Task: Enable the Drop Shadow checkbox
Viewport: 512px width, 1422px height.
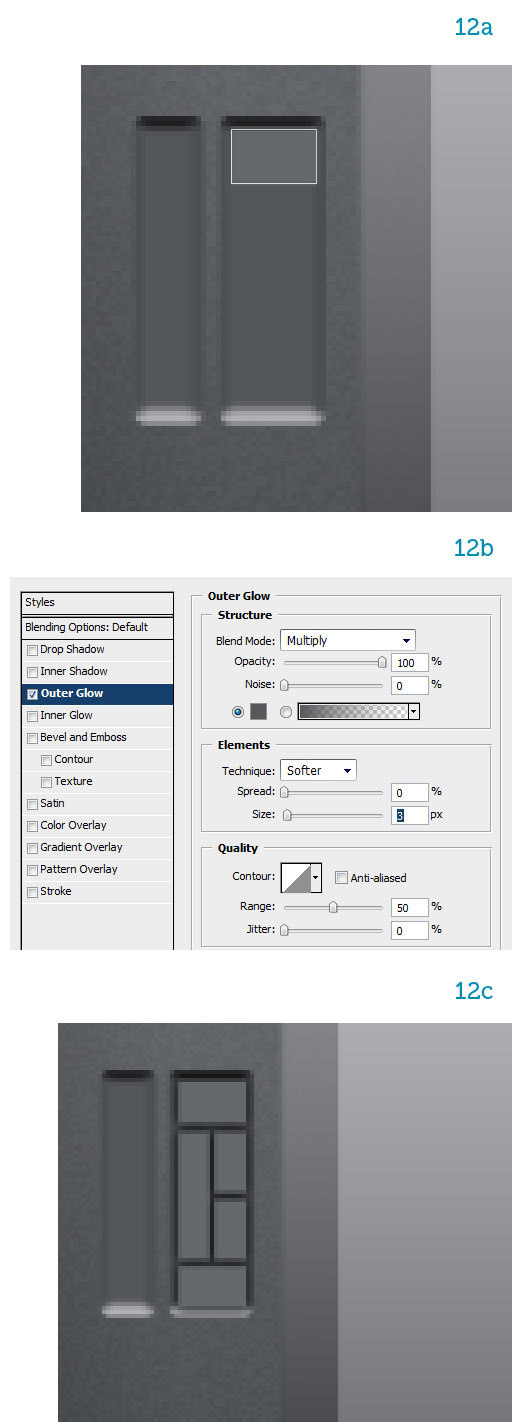Action: tap(32, 650)
